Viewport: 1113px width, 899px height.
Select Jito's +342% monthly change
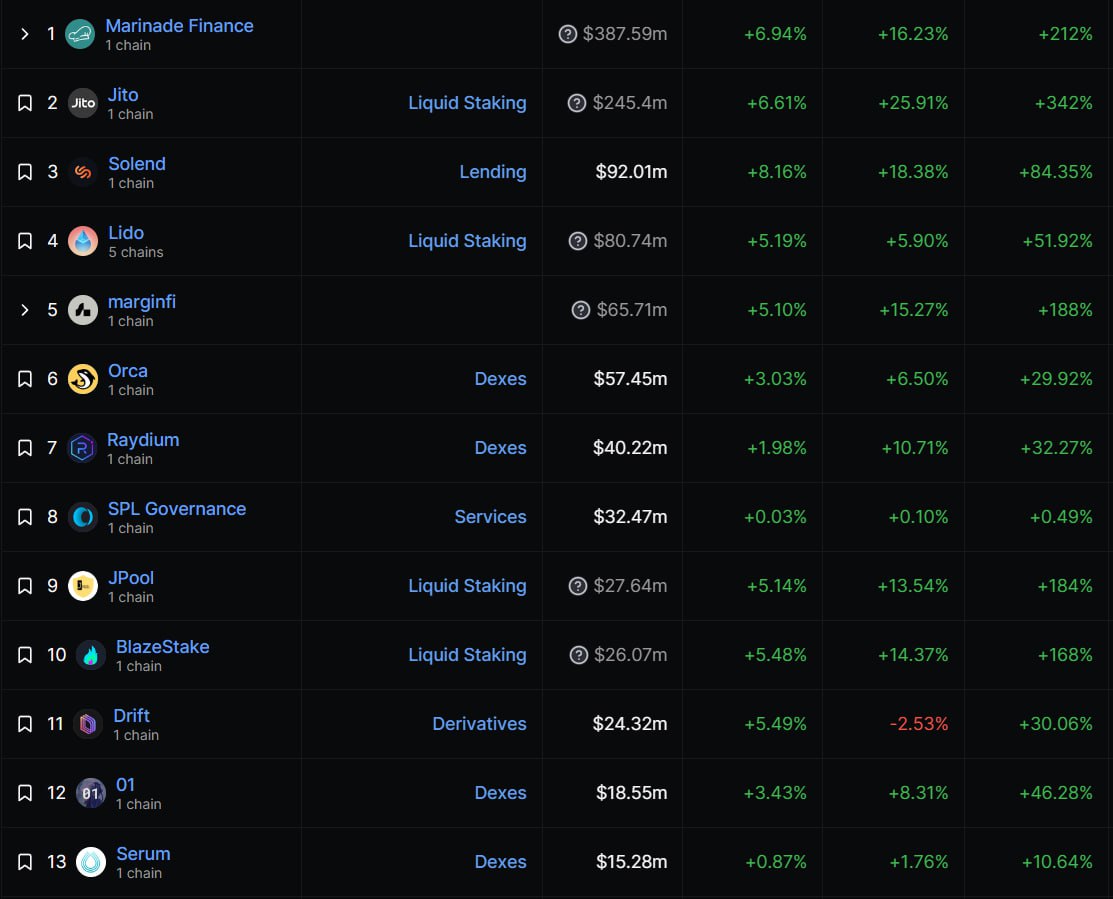[1063, 103]
